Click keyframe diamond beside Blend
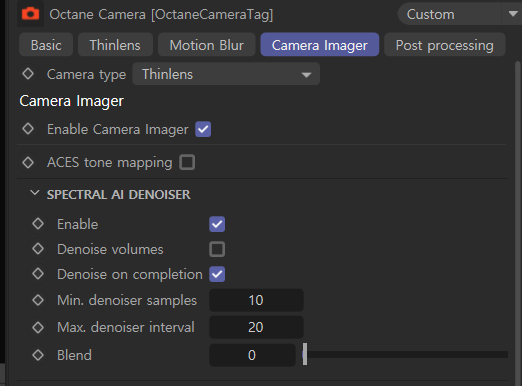 click(x=38, y=355)
